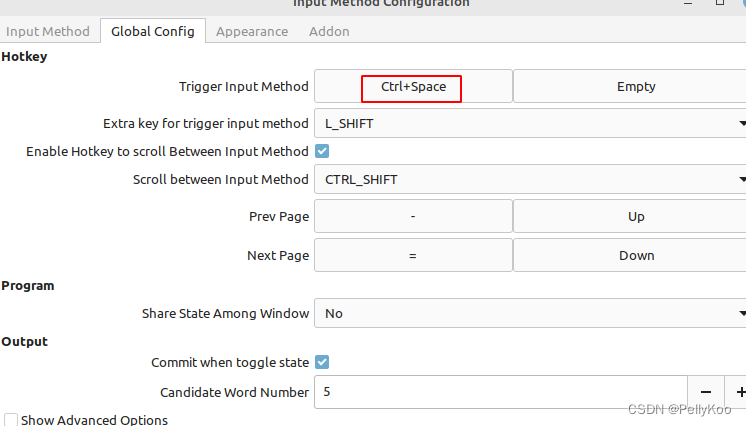Change the Next Page equals key button

pyautogui.click(x=413, y=255)
